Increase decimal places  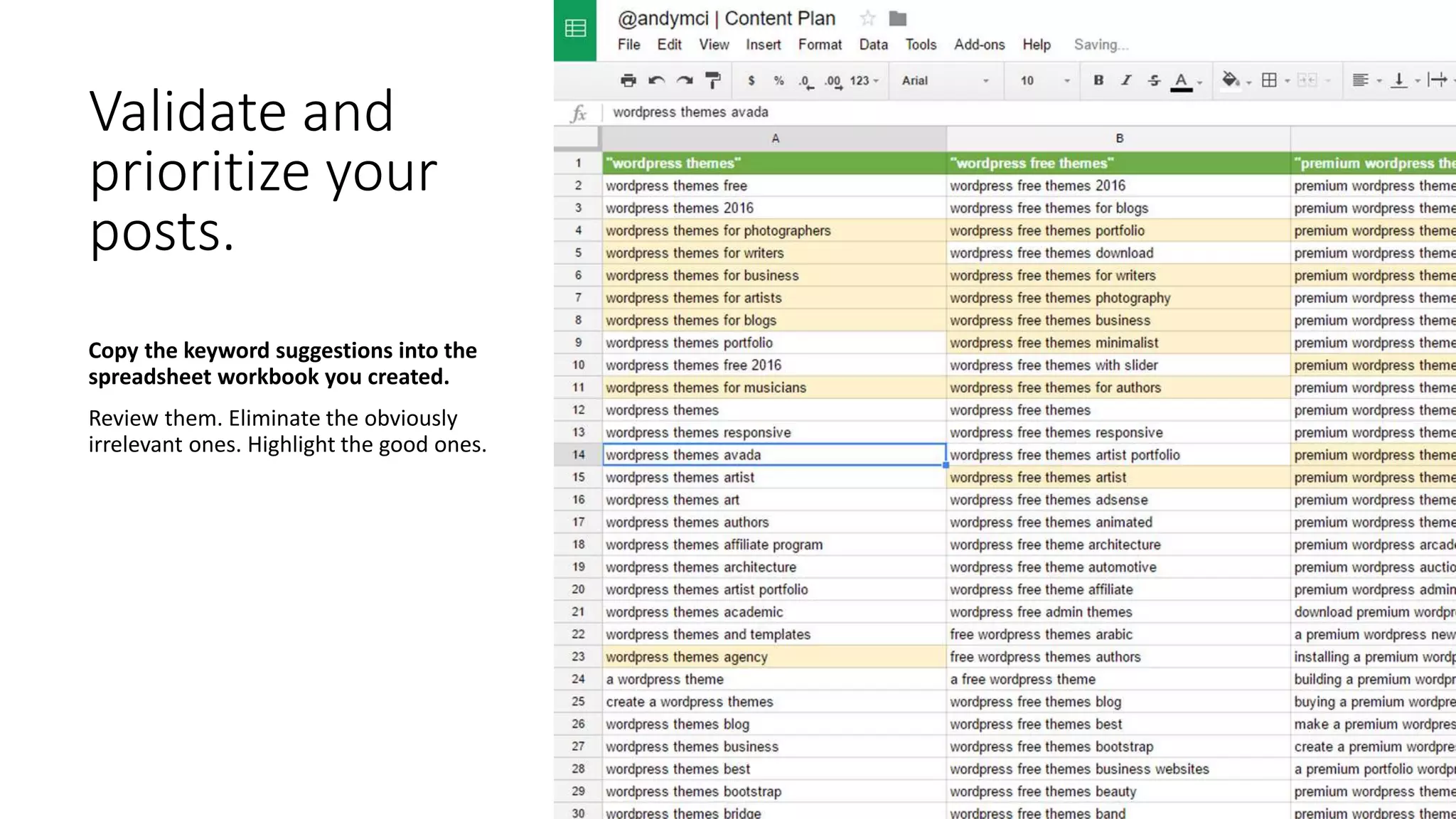[833, 82]
